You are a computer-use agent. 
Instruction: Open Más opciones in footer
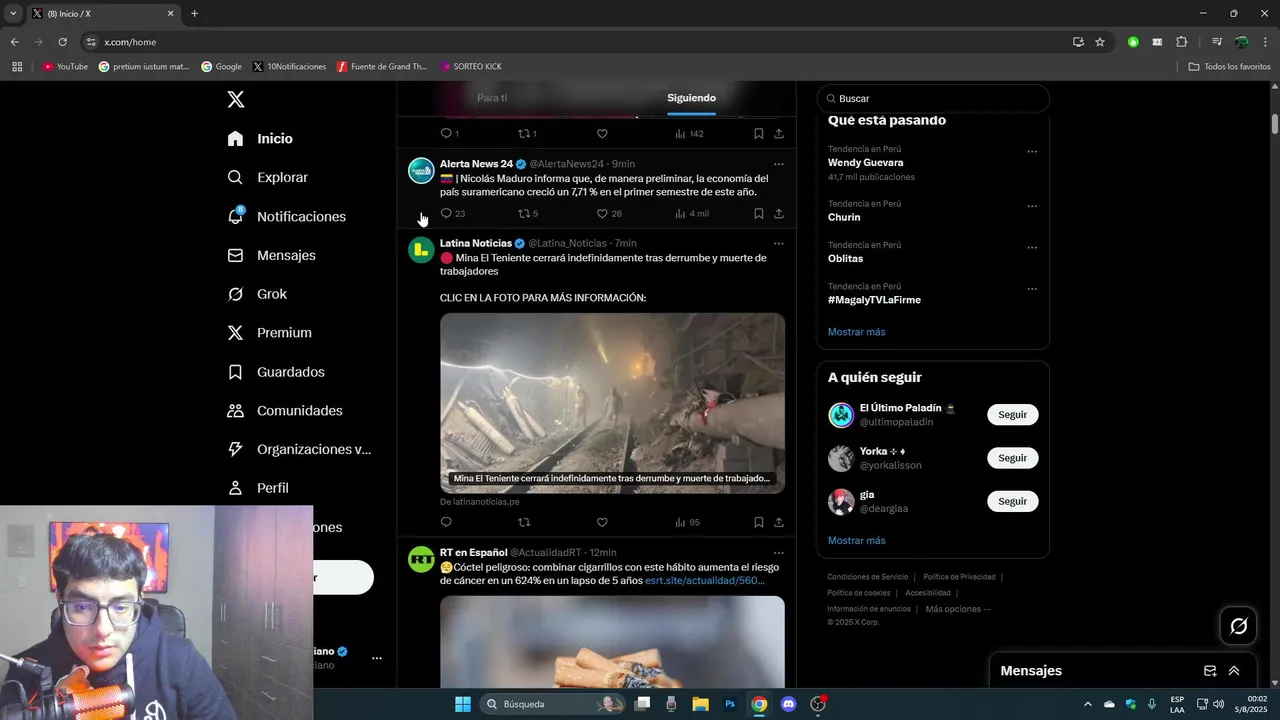click(x=958, y=609)
